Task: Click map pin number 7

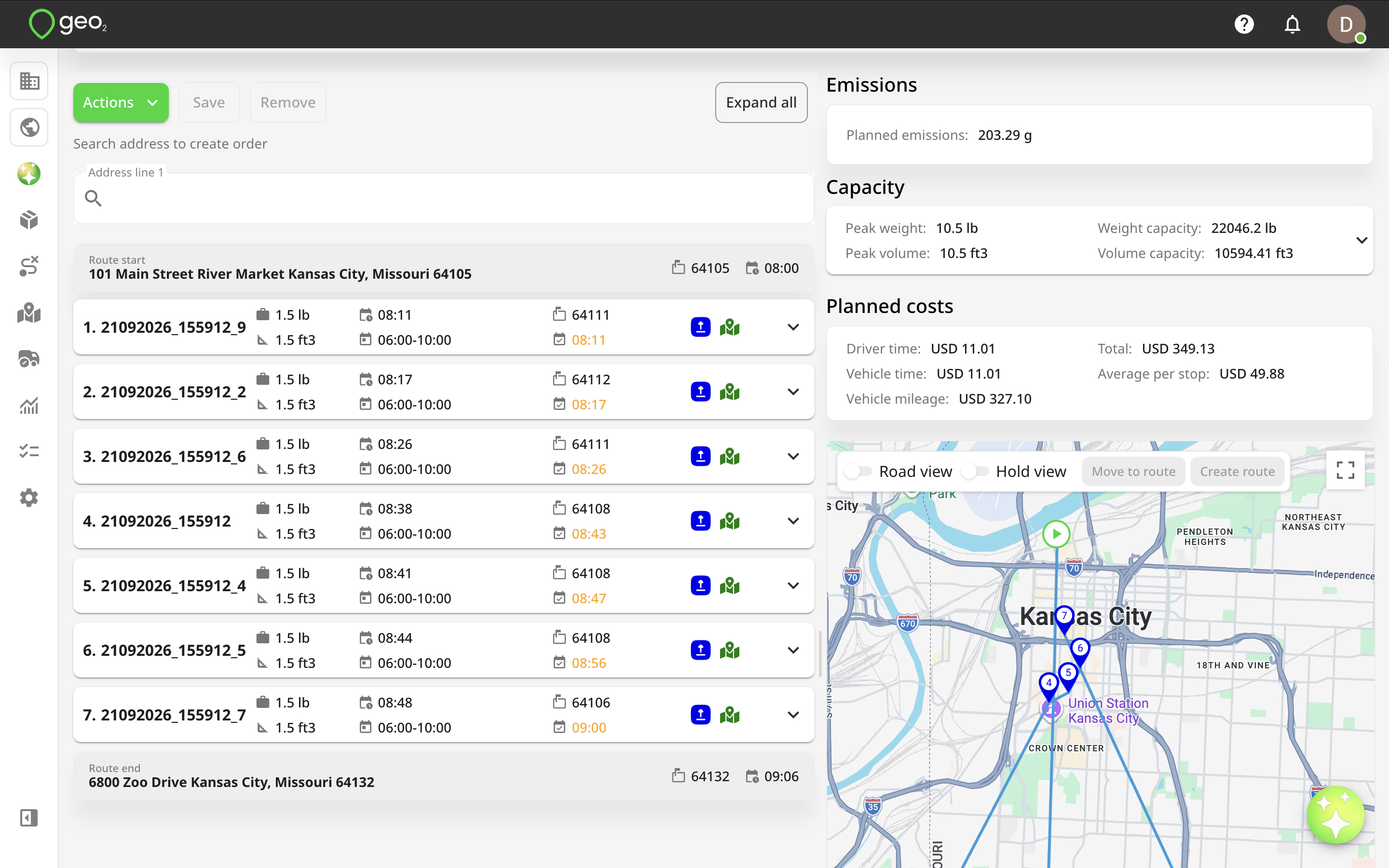Action: click(1064, 619)
